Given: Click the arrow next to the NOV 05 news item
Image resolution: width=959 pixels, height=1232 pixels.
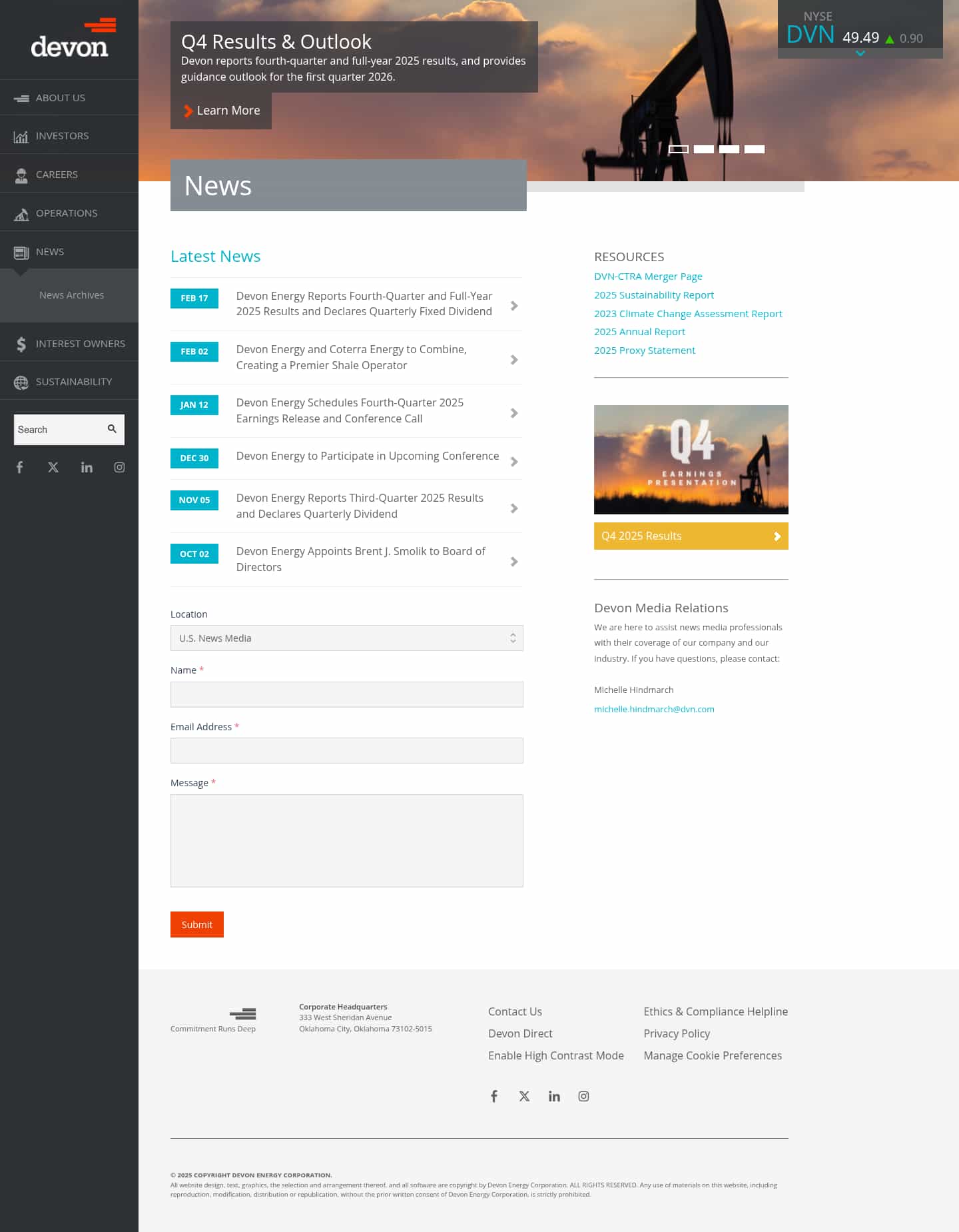Looking at the screenshot, I should pos(514,508).
